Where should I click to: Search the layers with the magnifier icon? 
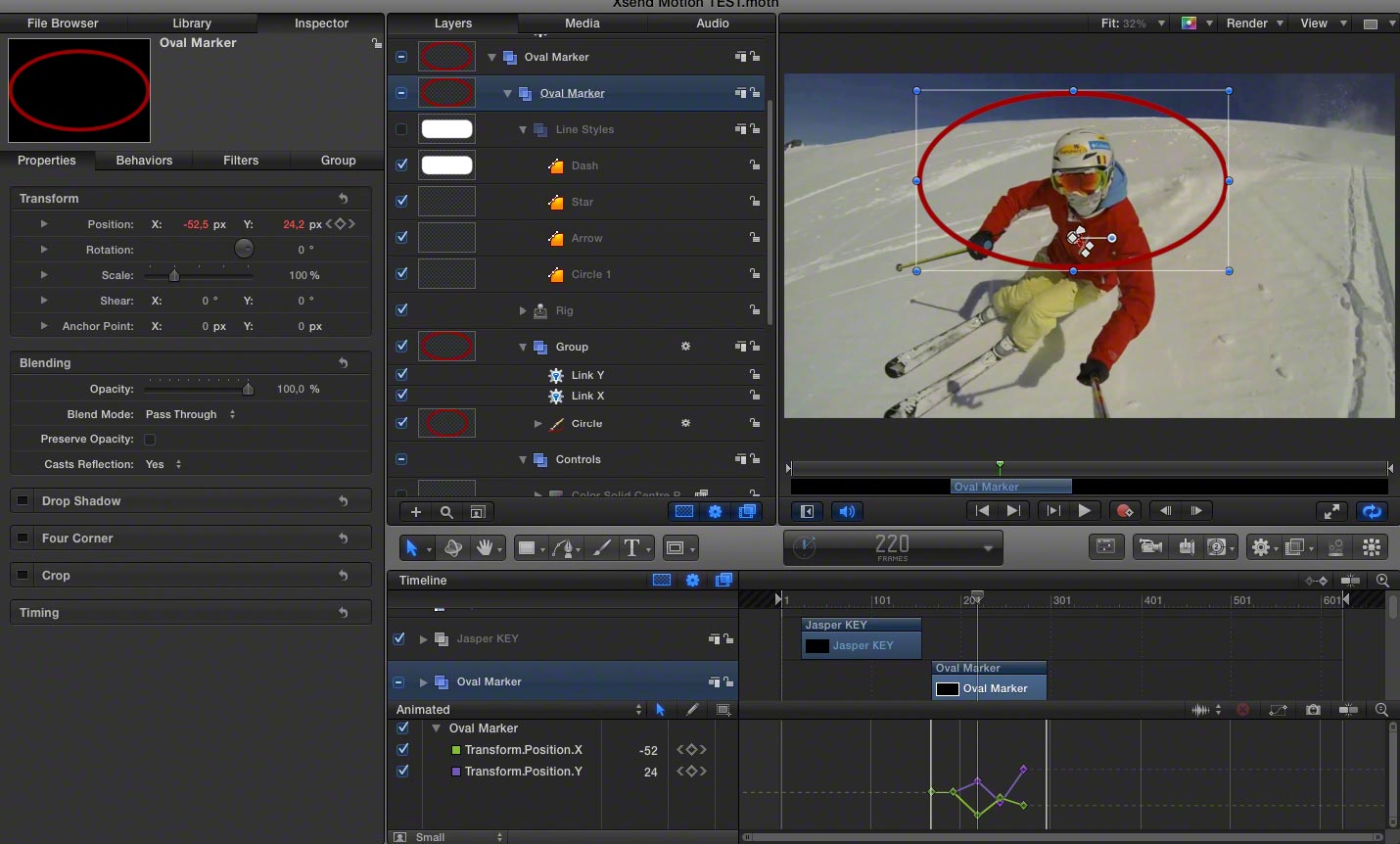pyautogui.click(x=446, y=512)
